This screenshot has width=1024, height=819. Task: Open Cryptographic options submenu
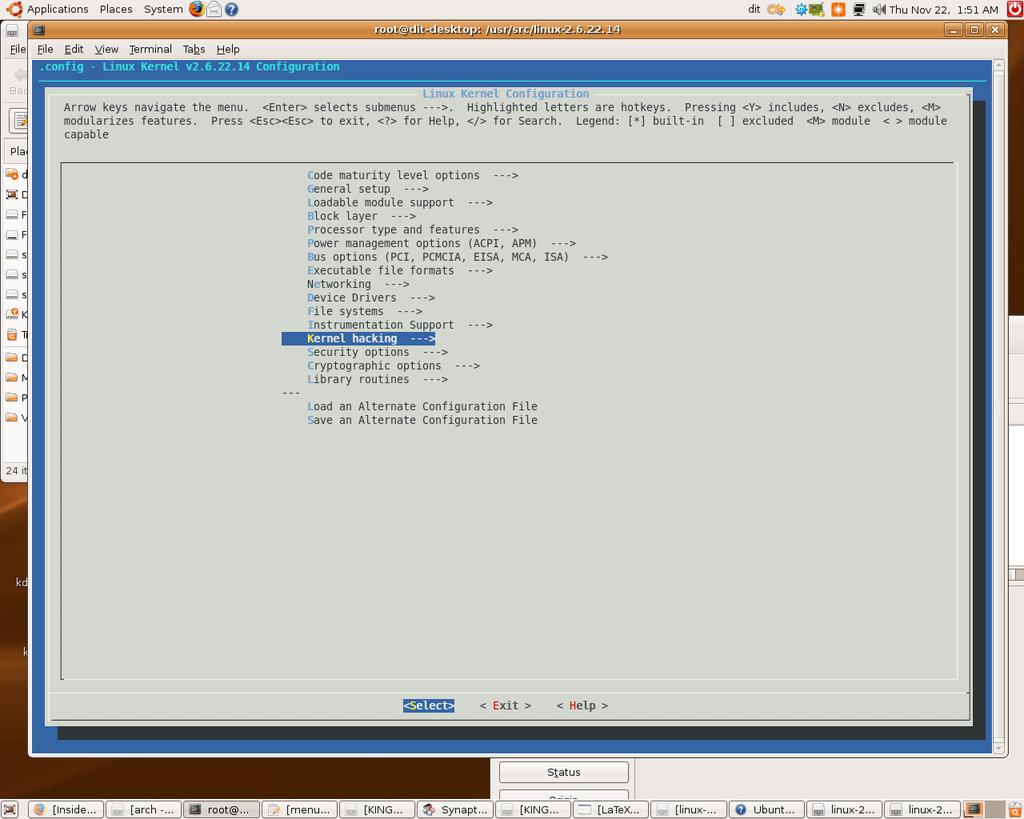coord(393,366)
